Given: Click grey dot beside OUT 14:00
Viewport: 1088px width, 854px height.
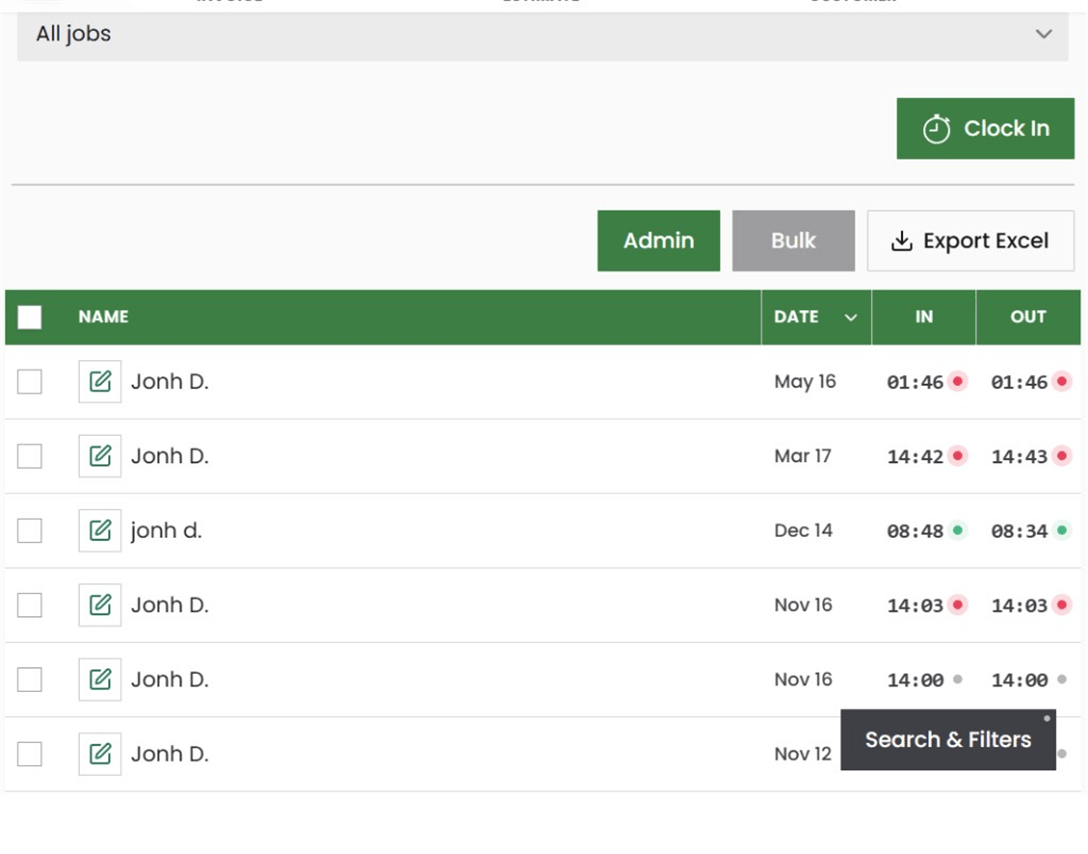Looking at the screenshot, I should click(x=1062, y=679).
